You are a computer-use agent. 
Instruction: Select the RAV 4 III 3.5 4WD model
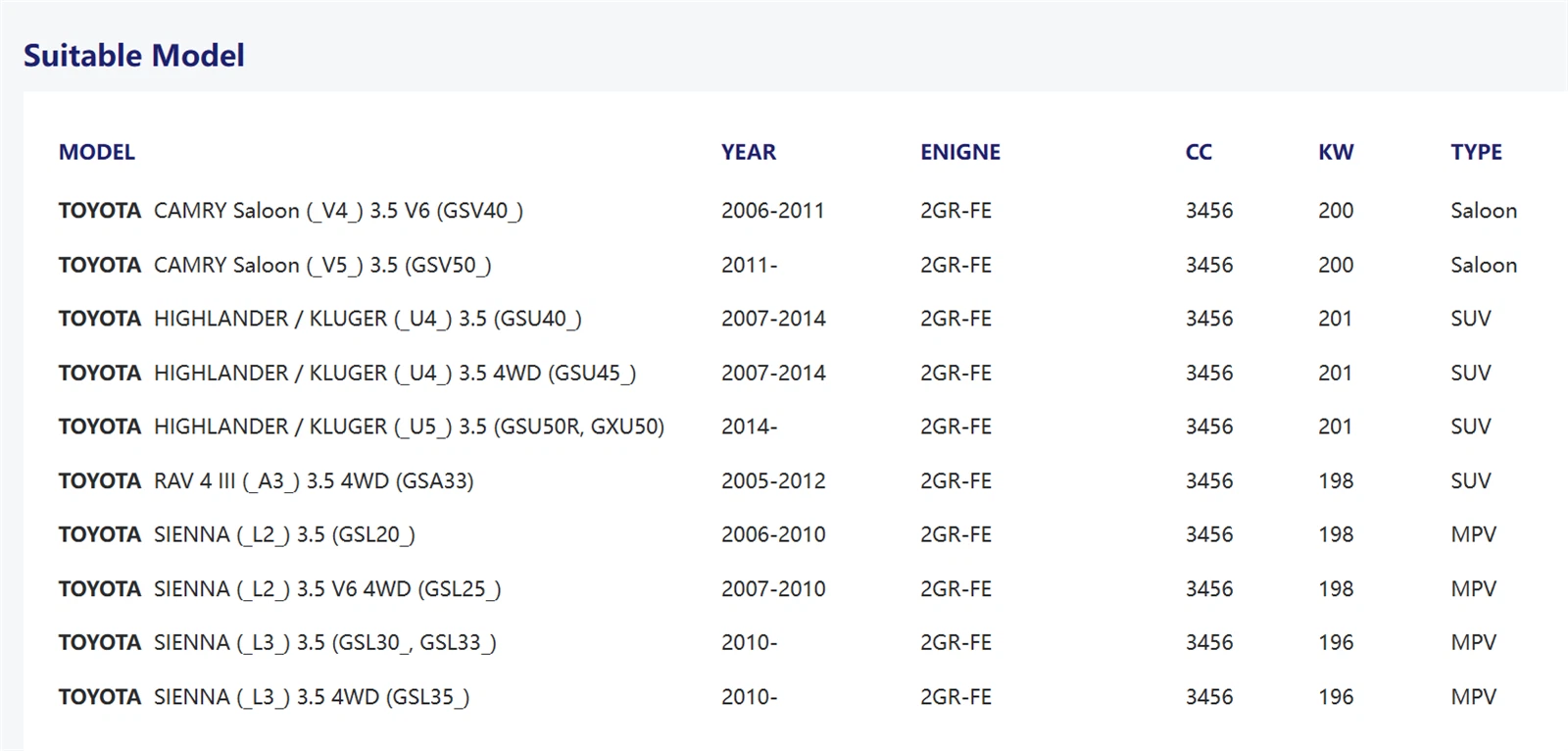314,481
